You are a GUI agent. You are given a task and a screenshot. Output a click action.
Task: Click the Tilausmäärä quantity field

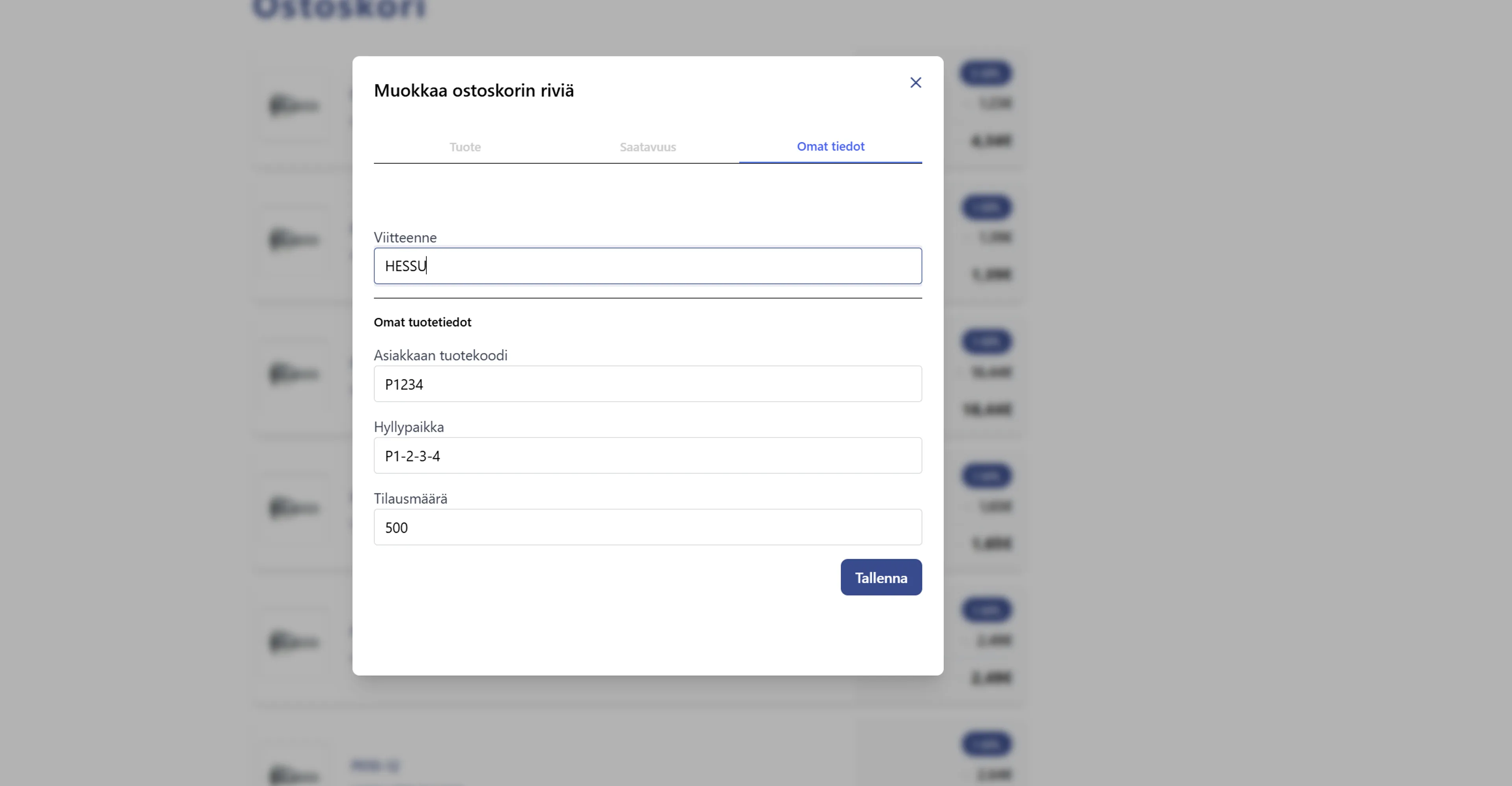pyautogui.click(x=647, y=527)
